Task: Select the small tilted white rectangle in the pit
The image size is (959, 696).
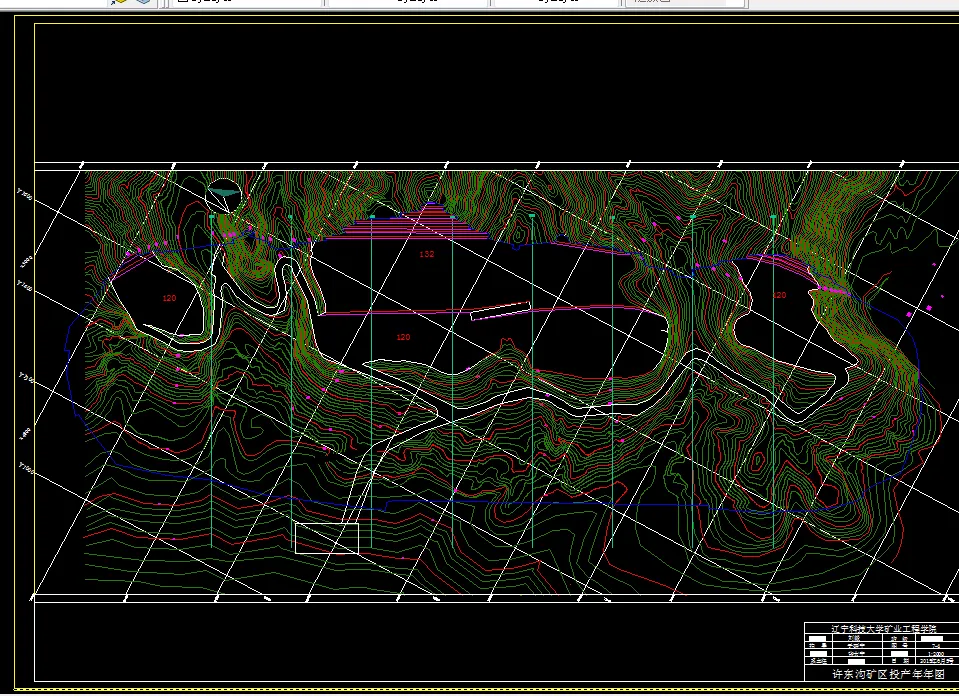Action: [500, 311]
